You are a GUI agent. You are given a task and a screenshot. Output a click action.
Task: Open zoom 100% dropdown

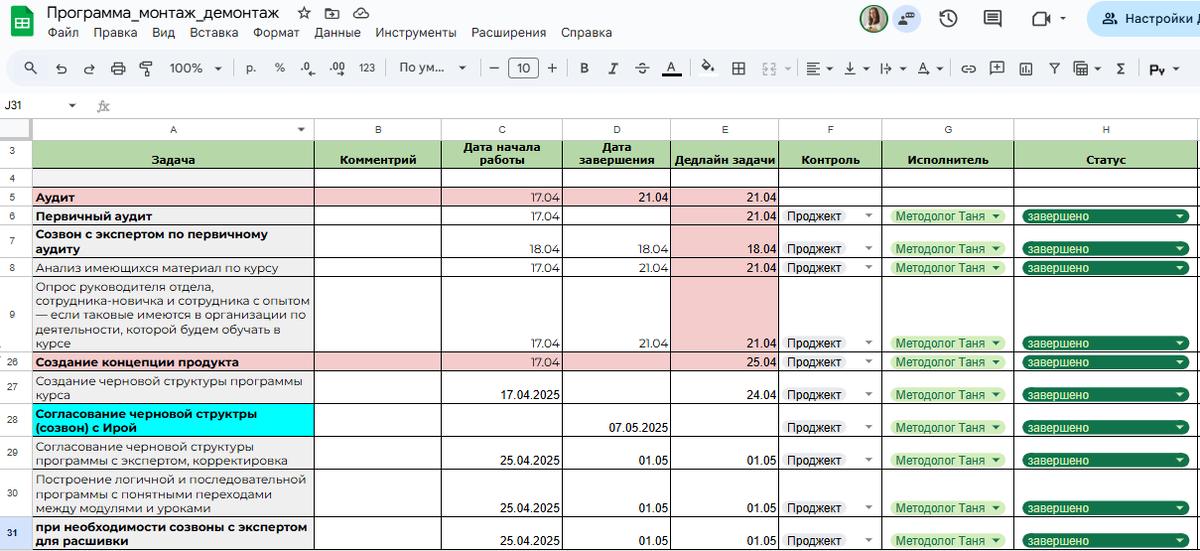pyautogui.click(x=195, y=68)
